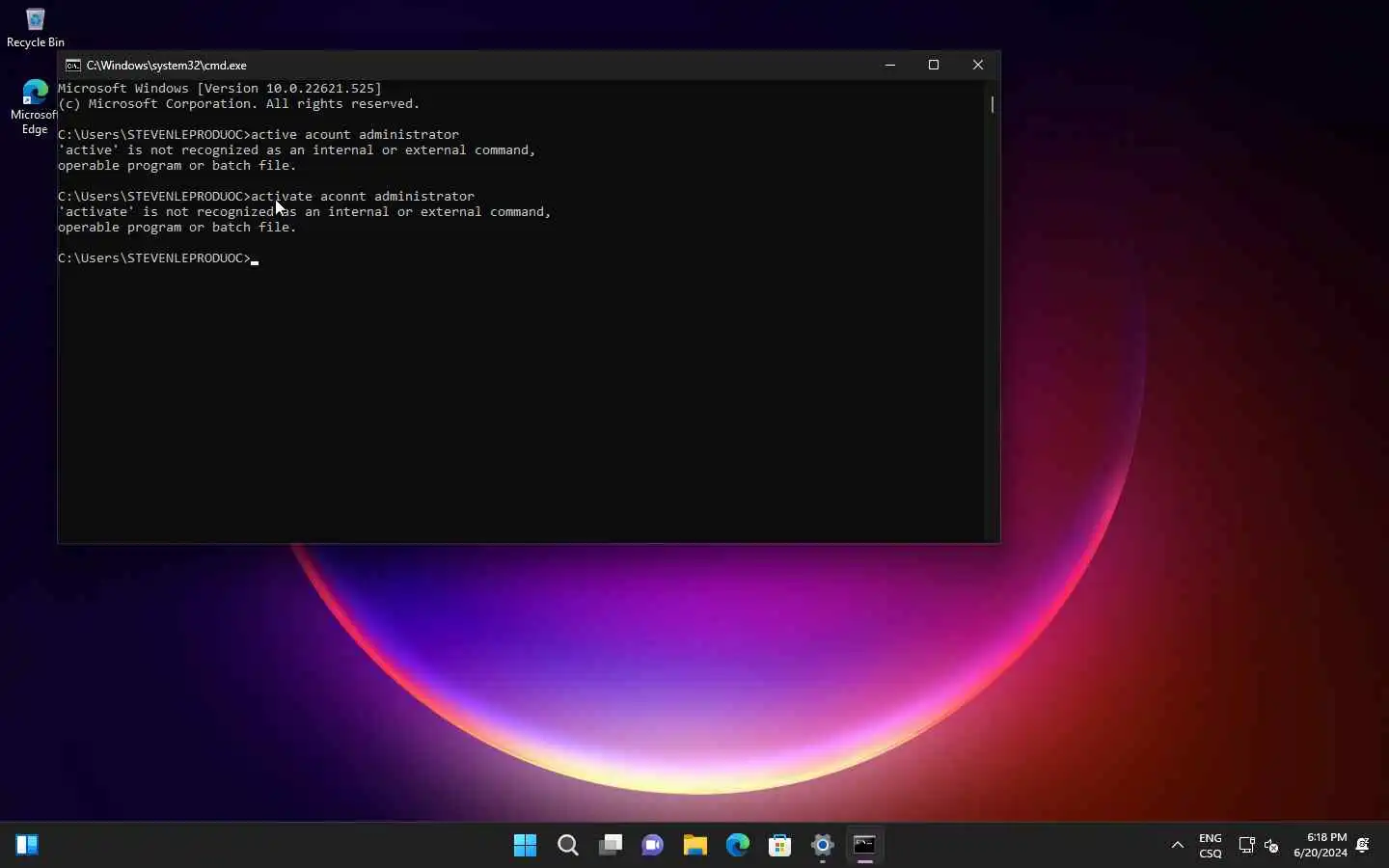Click the Microsoft Corporation copyright line
This screenshot has height=868, width=1389.
(x=239, y=104)
